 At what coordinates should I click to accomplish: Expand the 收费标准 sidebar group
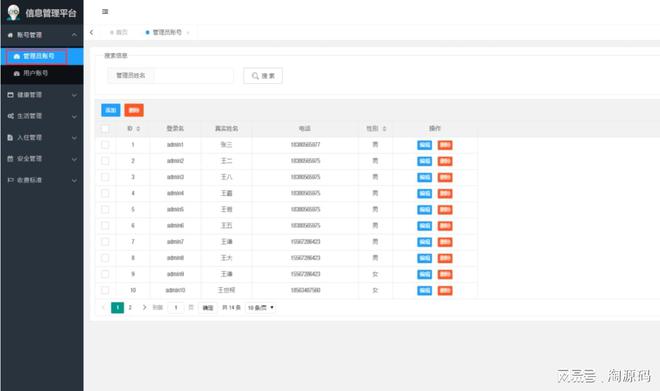(42, 180)
